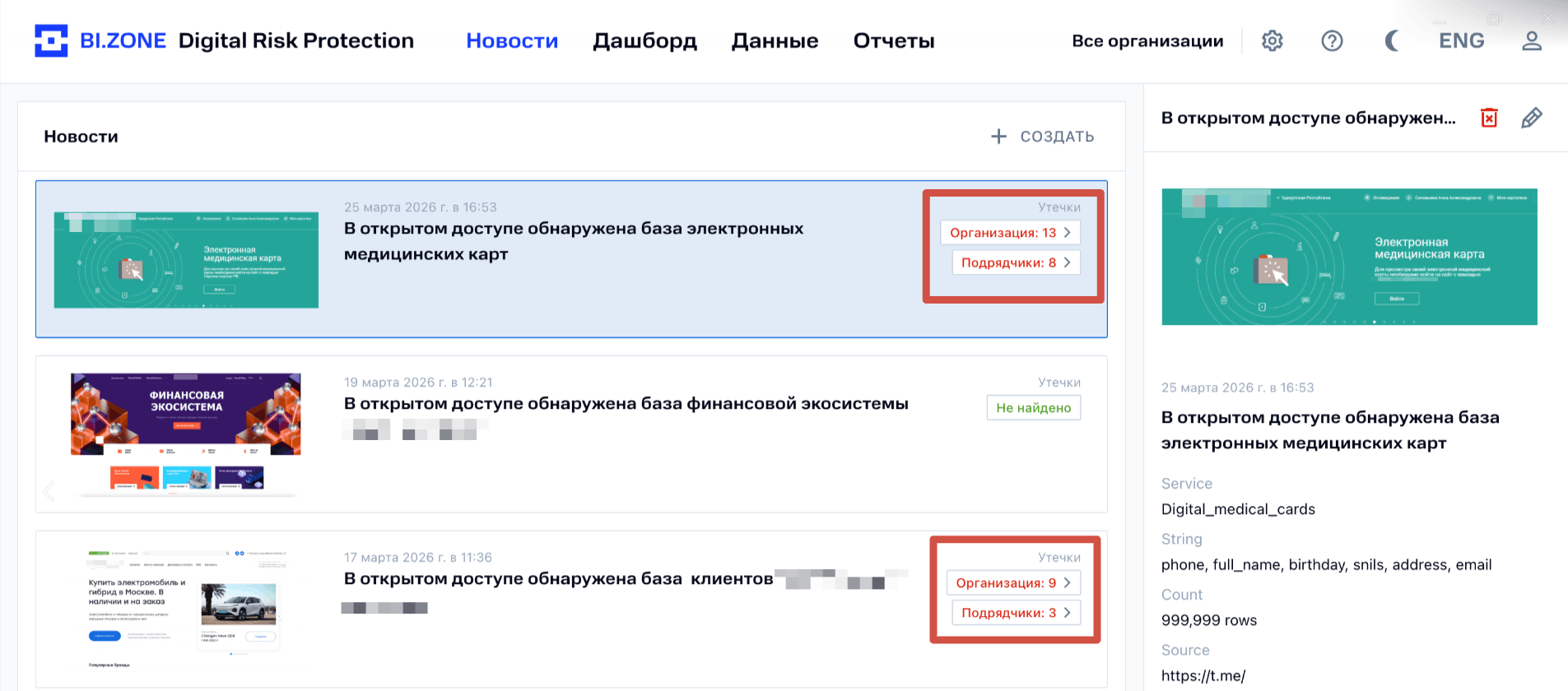The image size is (1568, 691).
Task: Click the details panel header title
Action: click(1308, 118)
